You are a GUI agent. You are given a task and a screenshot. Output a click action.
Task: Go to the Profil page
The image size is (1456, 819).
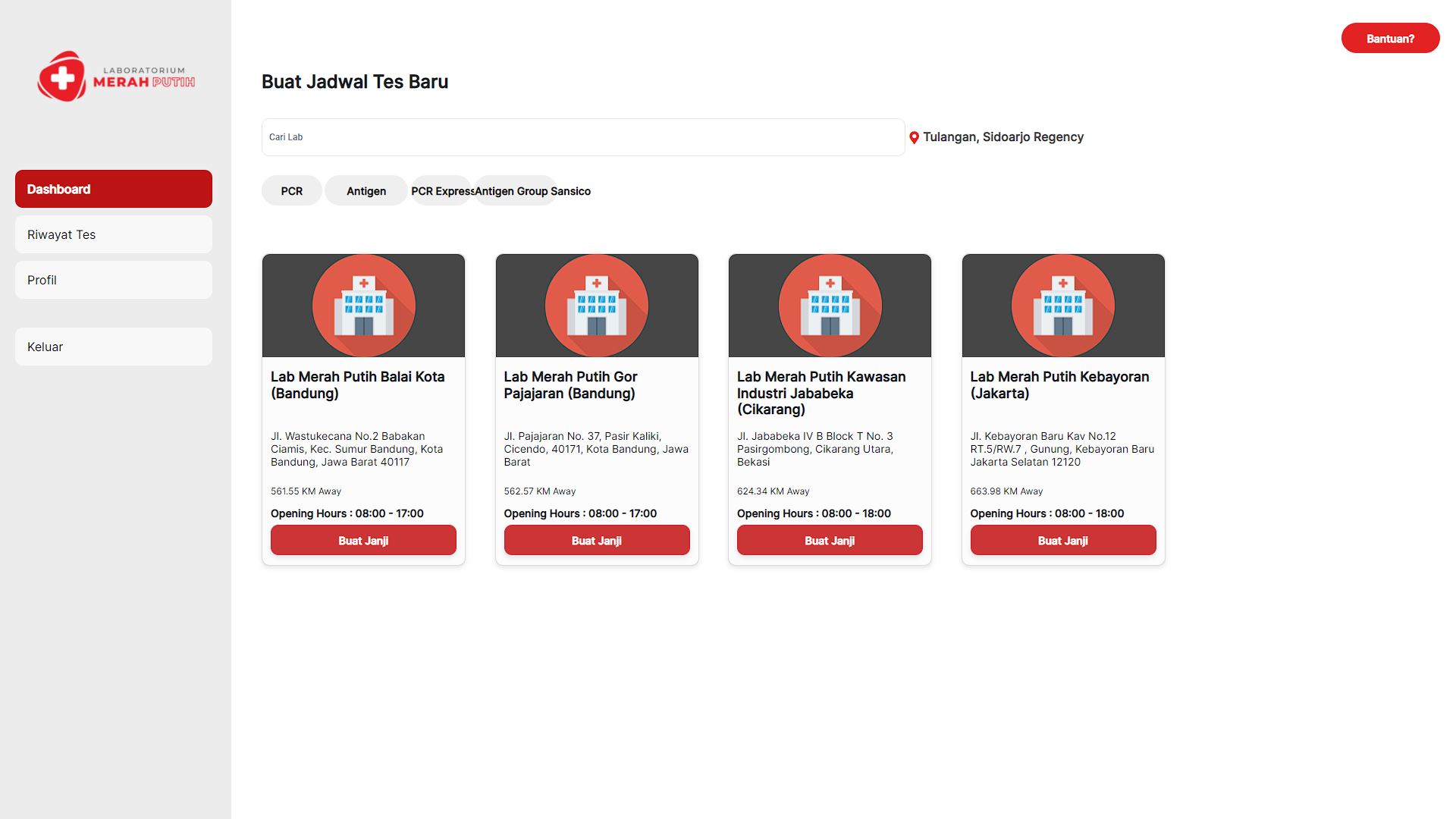tap(114, 280)
